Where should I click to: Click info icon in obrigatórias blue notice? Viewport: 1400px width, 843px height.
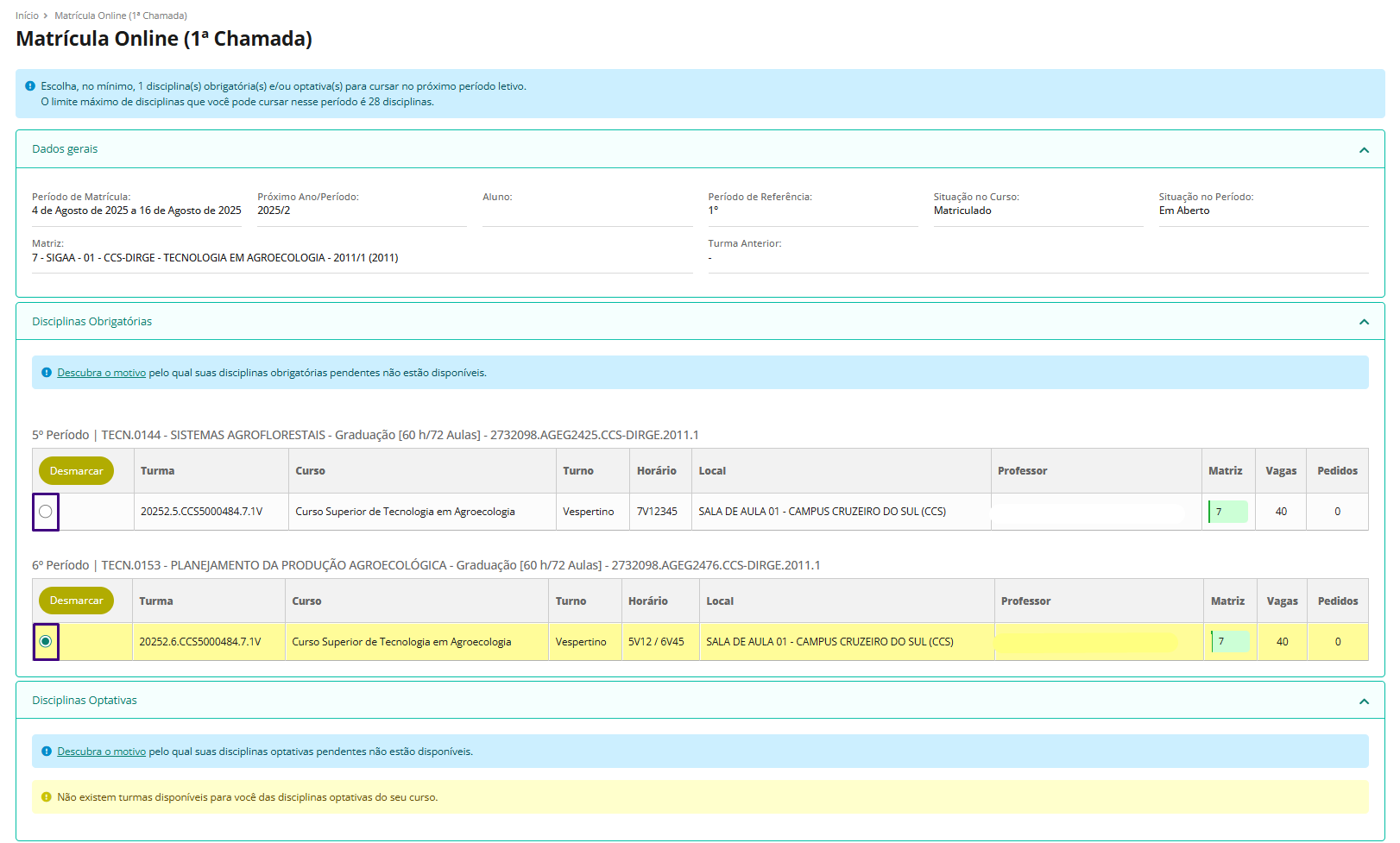[47, 373]
